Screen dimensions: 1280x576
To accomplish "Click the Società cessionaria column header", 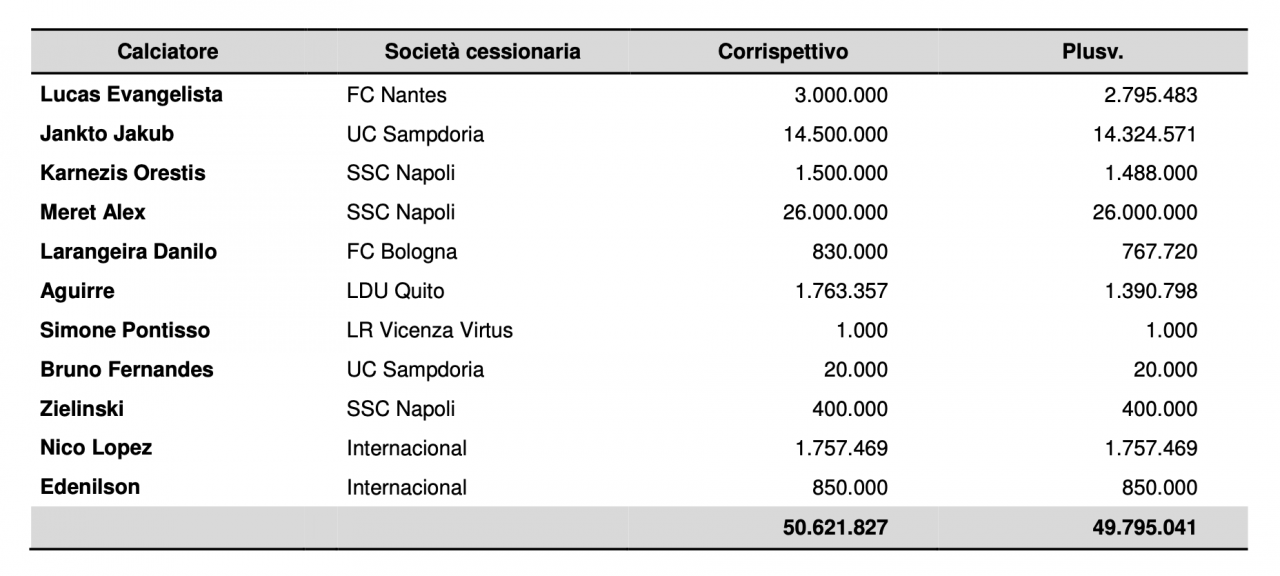I will pos(482,52).
